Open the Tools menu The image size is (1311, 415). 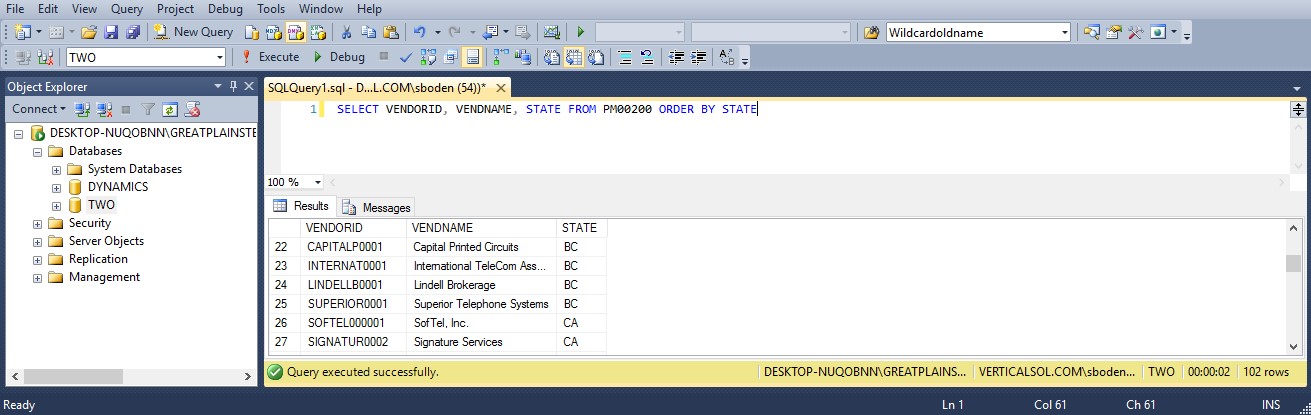coord(271,9)
